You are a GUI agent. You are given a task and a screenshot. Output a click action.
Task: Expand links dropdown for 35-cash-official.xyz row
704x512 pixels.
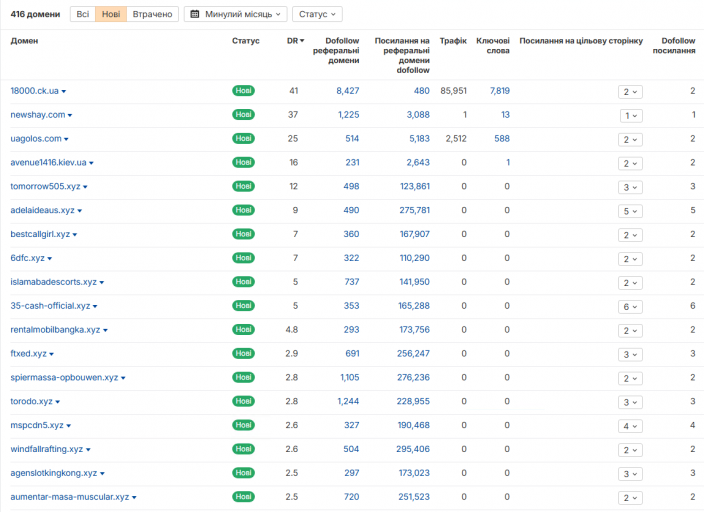(x=630, y=307)
